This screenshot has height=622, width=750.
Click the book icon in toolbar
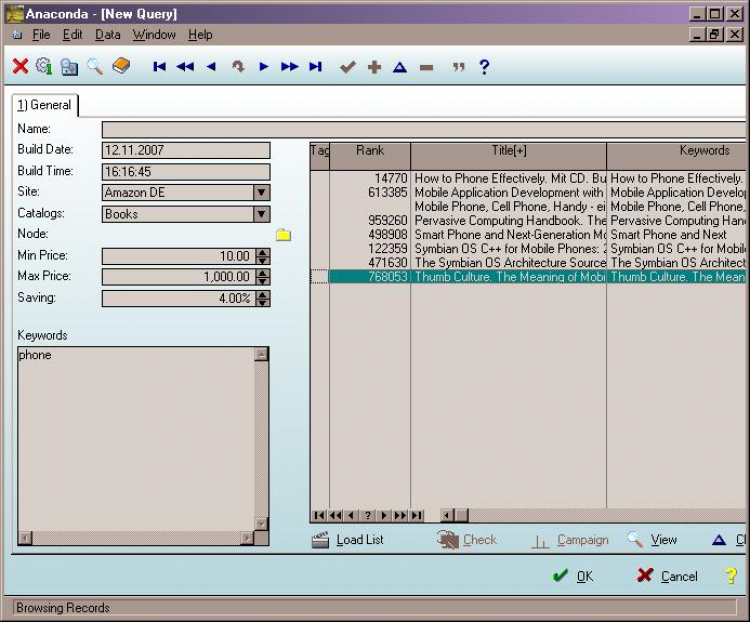(121, 67)
